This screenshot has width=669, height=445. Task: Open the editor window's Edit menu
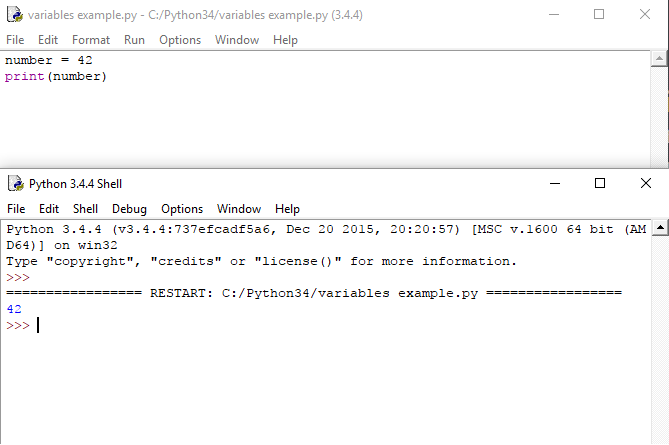(48, 40)
